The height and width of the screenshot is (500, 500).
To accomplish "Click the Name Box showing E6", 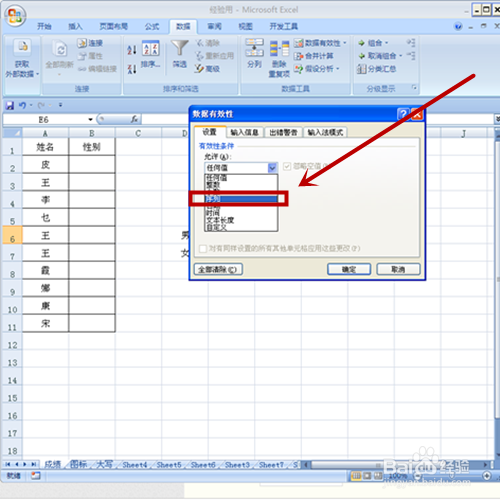I will (44, 119).
